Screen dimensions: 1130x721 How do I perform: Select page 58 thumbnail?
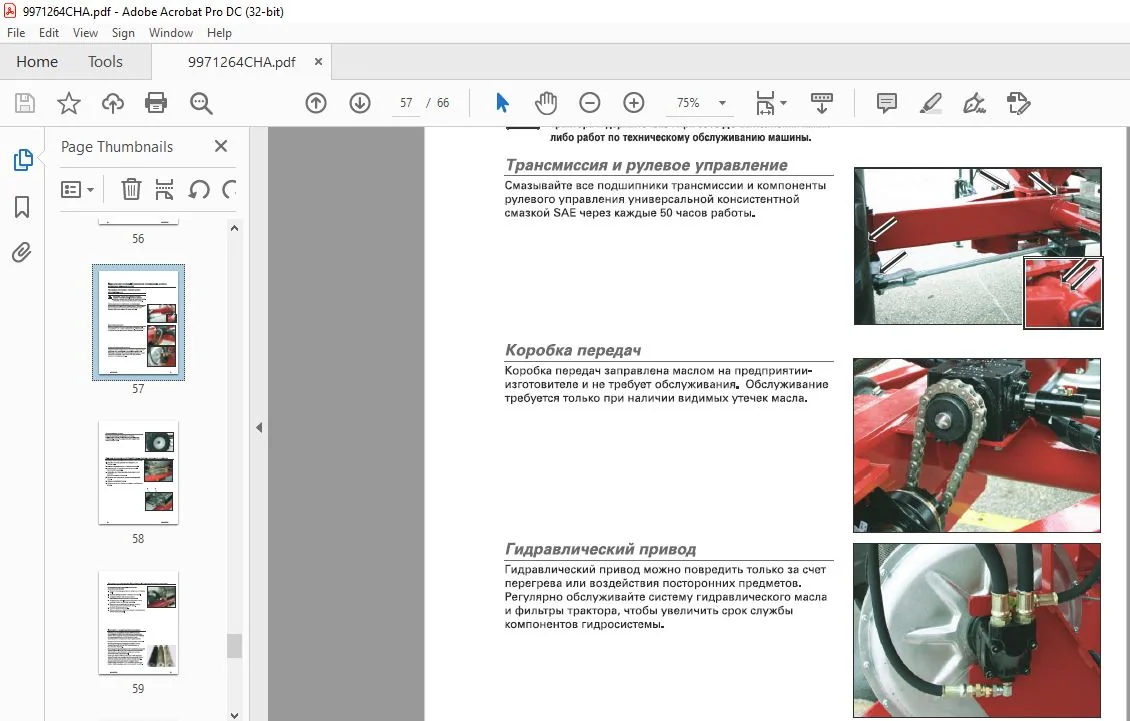(x=138, y=472)
